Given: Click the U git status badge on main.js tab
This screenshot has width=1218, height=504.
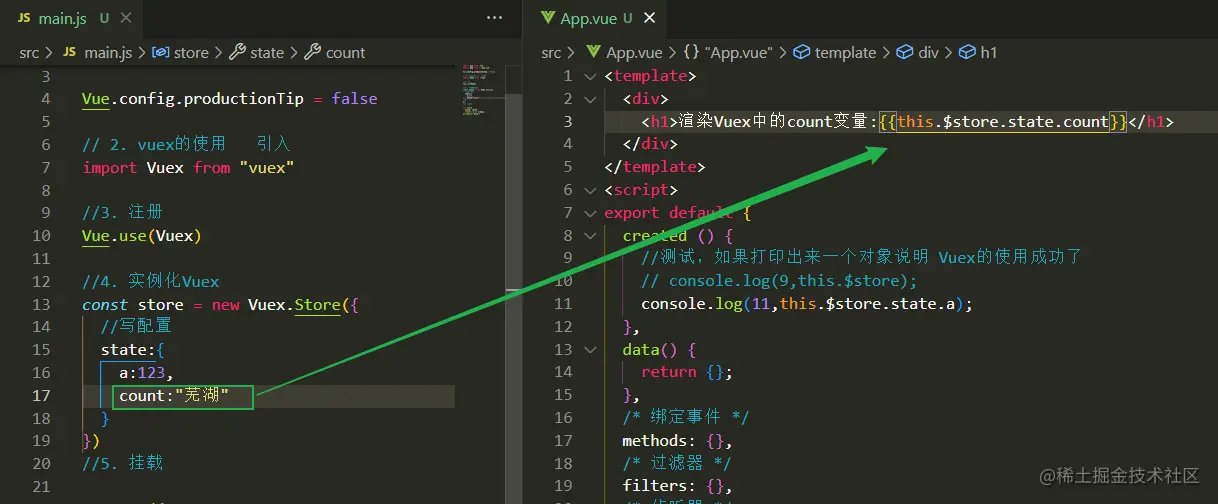Looking at the screenshot, I should [104, 18].
